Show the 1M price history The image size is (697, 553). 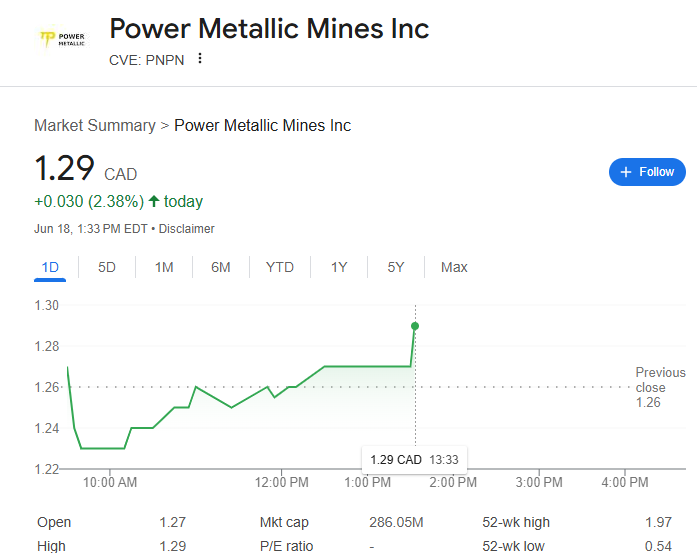click(164, 267)
